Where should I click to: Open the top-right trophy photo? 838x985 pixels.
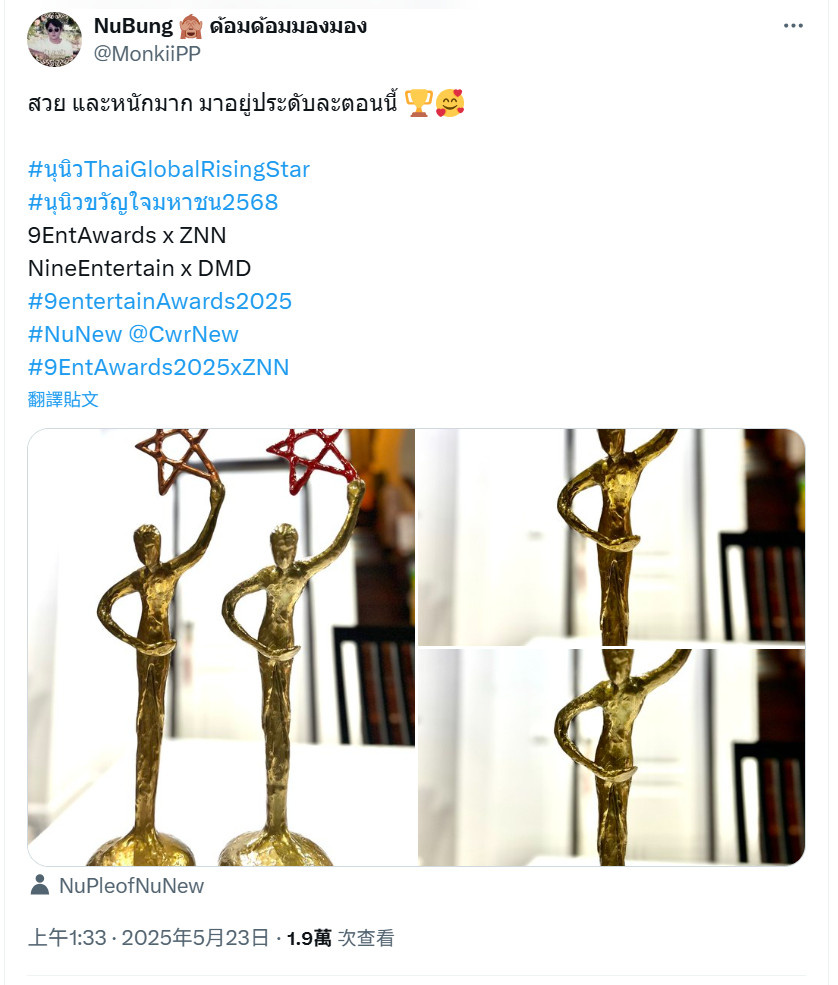pos(611,537)
